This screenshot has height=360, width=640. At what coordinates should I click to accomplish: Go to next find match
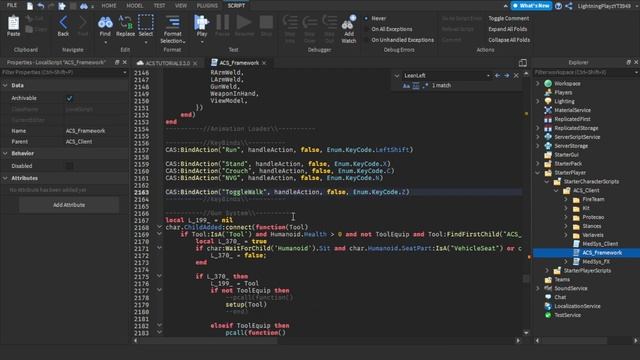(507, 76)
